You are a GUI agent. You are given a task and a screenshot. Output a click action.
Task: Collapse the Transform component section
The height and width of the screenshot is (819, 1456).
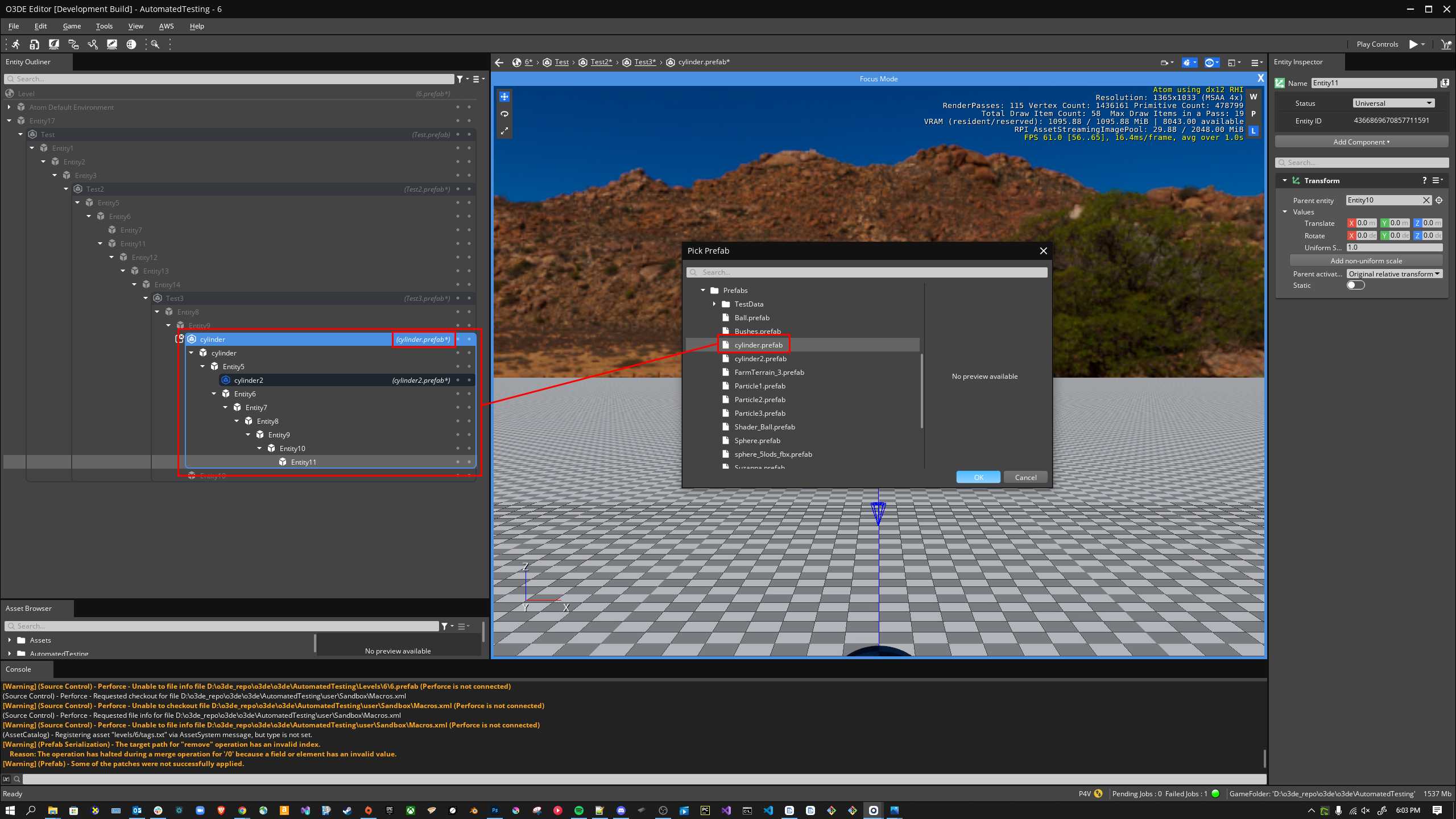pos(1285,180)
